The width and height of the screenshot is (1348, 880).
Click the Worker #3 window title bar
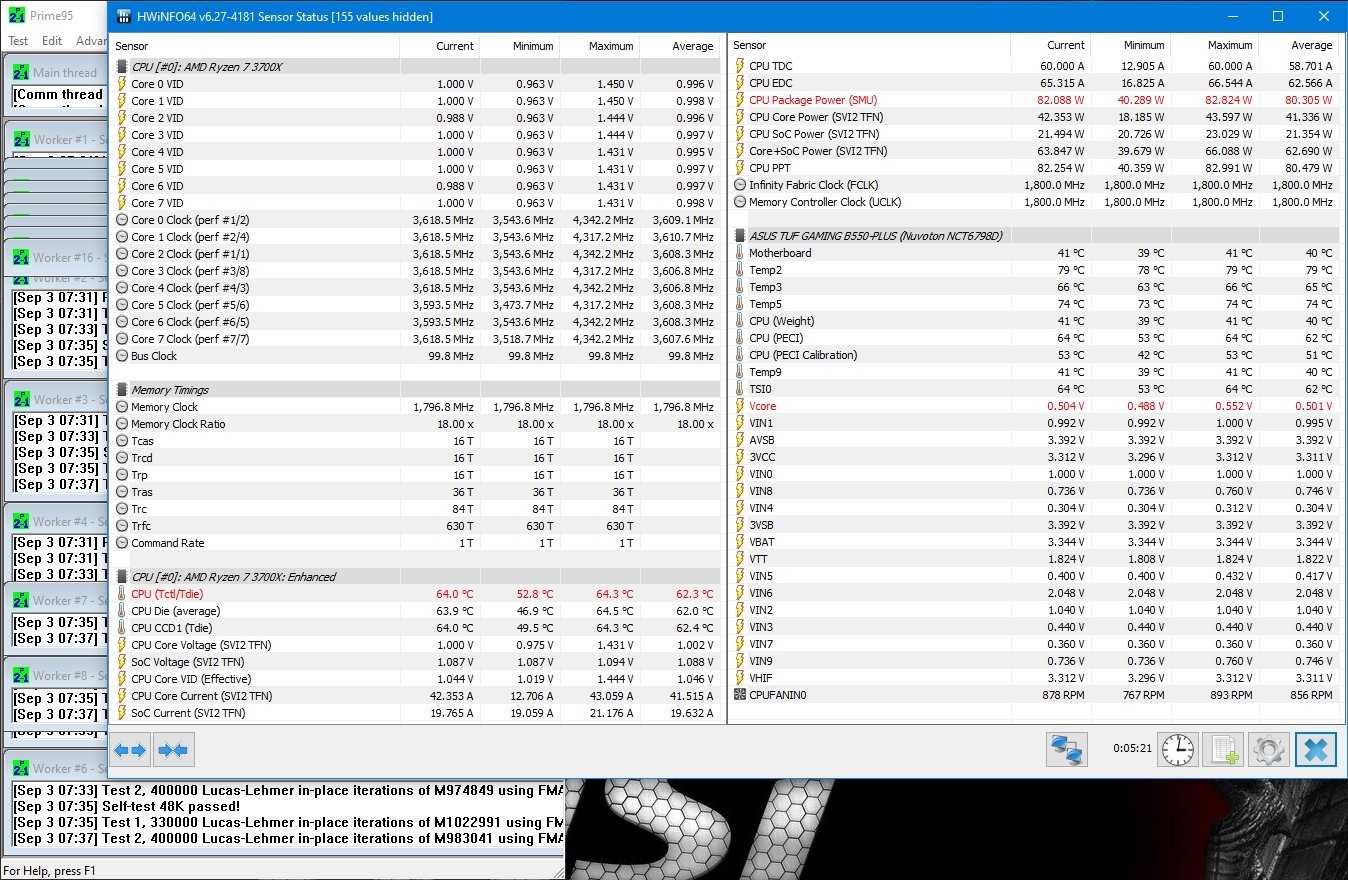60,400
